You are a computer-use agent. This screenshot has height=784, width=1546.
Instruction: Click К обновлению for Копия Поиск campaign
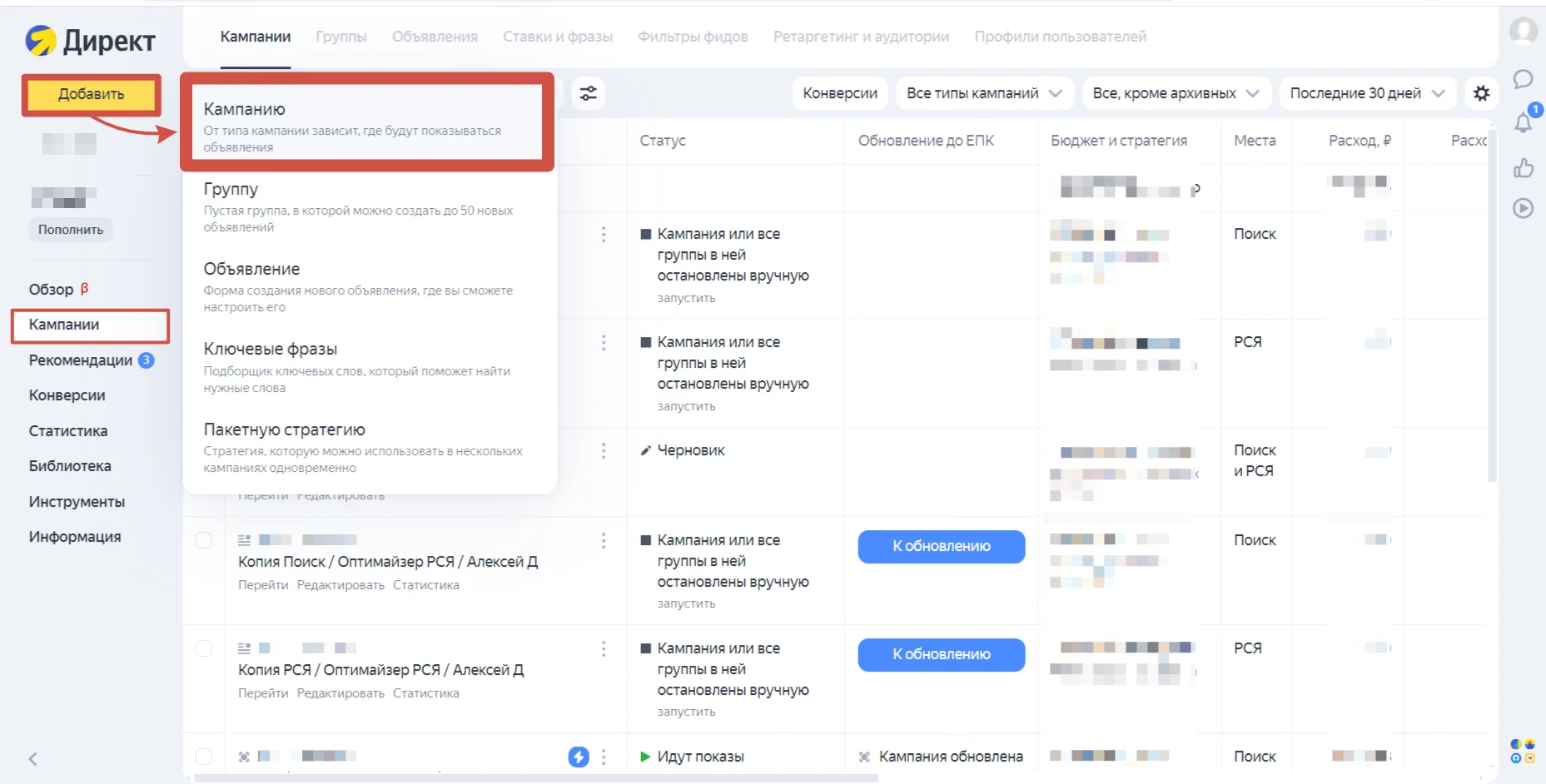pos(942,547)
